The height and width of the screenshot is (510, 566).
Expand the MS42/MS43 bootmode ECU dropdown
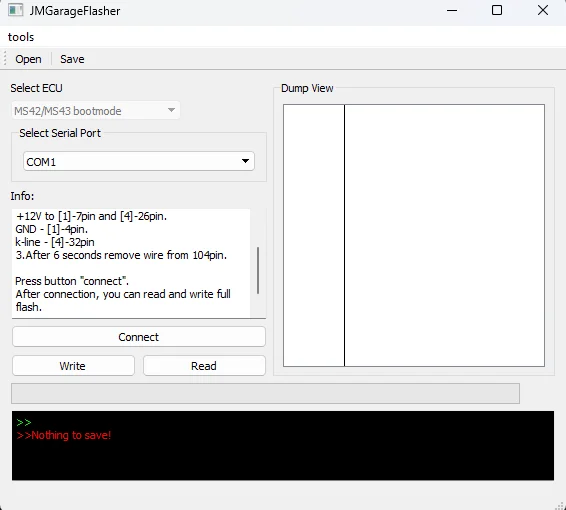[96, 110]
